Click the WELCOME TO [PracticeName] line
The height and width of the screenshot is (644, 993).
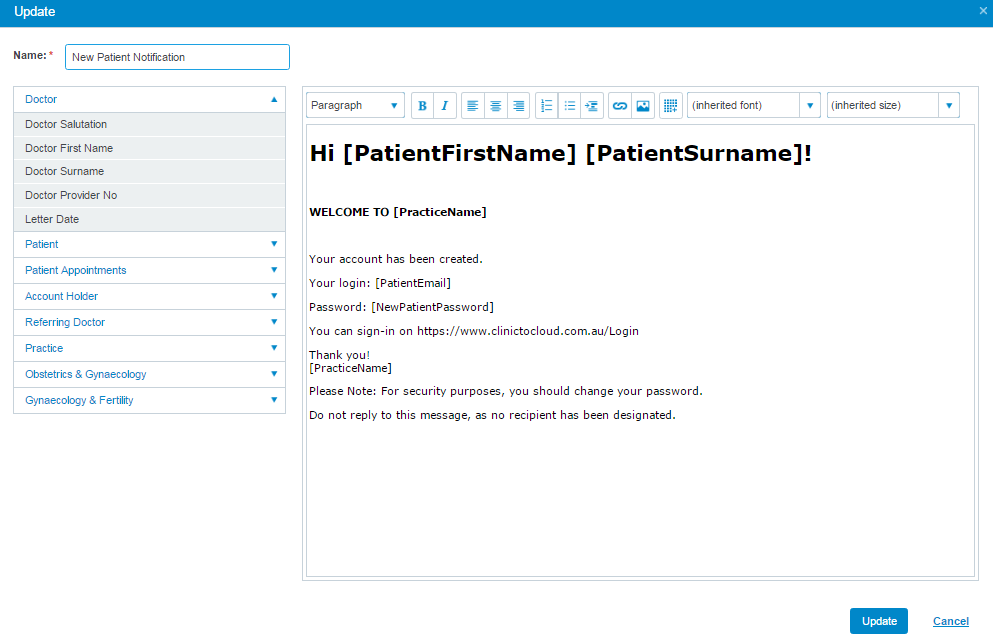(x=398, y=212)
